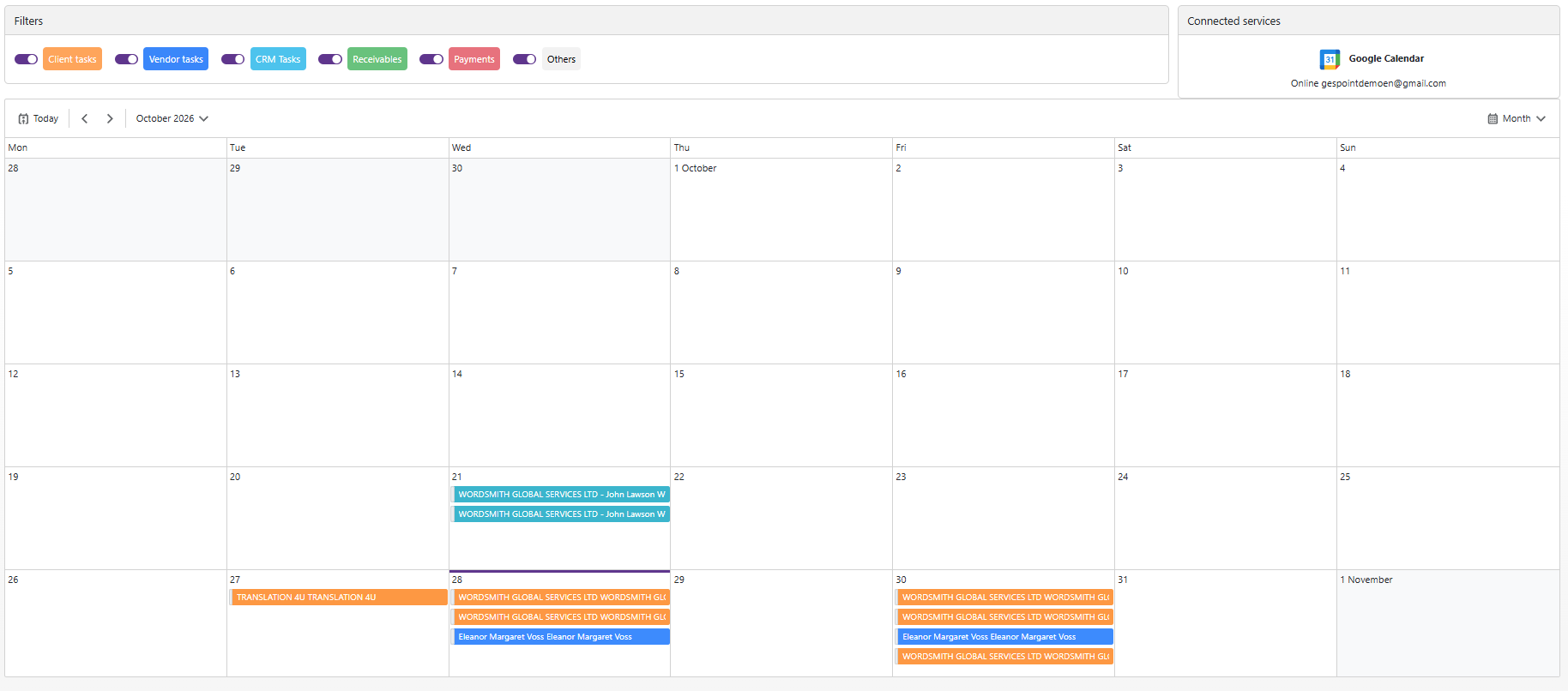Click the gespointdemoen@gmail.com account text
This screenshot has width=1568, height=691.
coord(1384,83)
